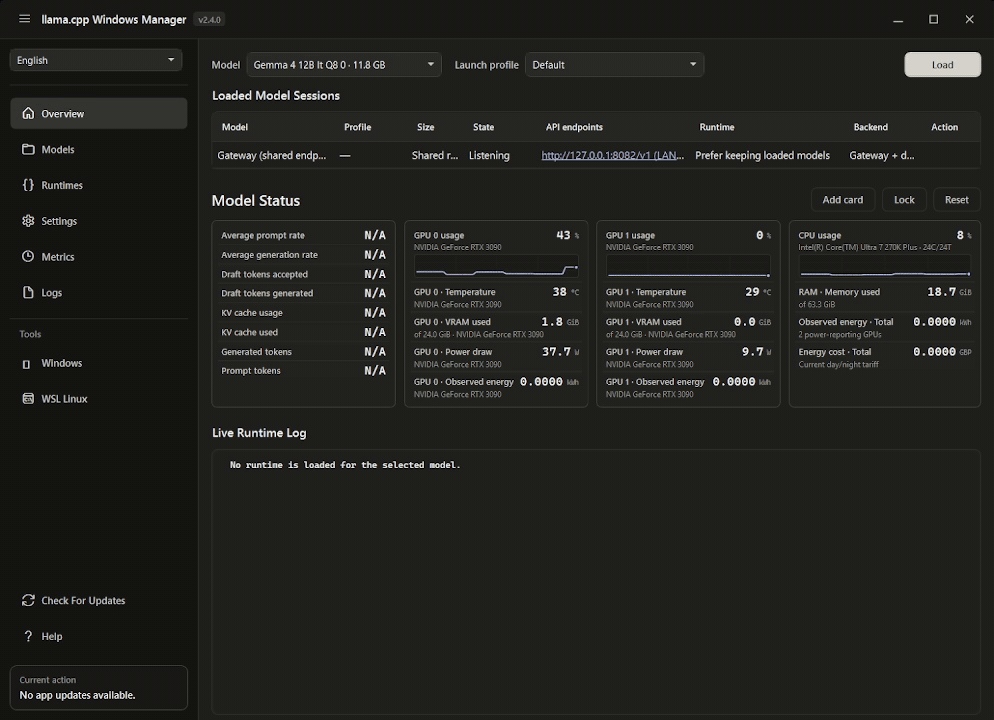Click the Backend column header
This screenshot has width=994, height=720.
(870, 127)
